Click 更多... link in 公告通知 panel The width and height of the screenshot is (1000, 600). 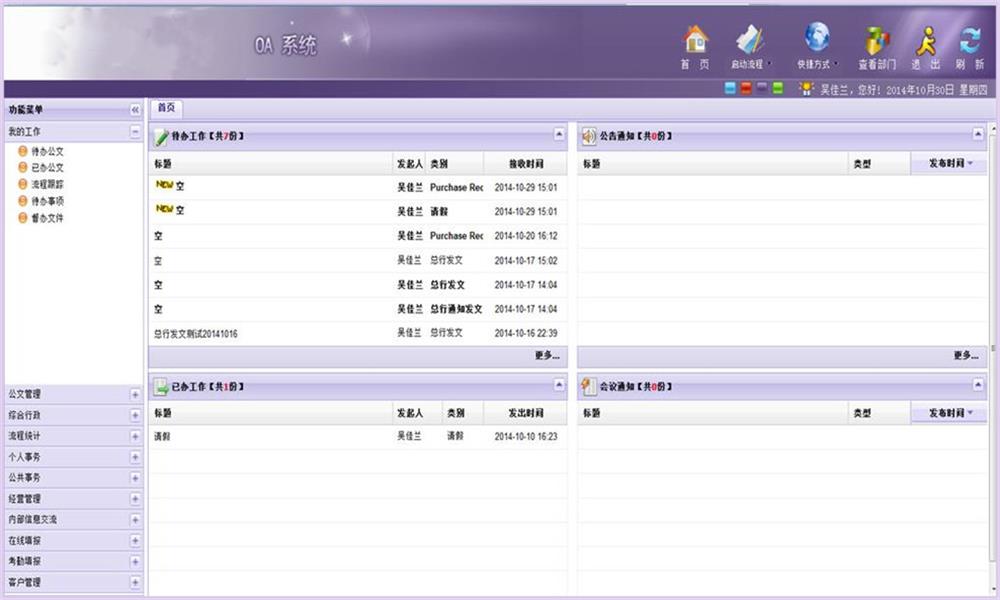tap(966, 356)
